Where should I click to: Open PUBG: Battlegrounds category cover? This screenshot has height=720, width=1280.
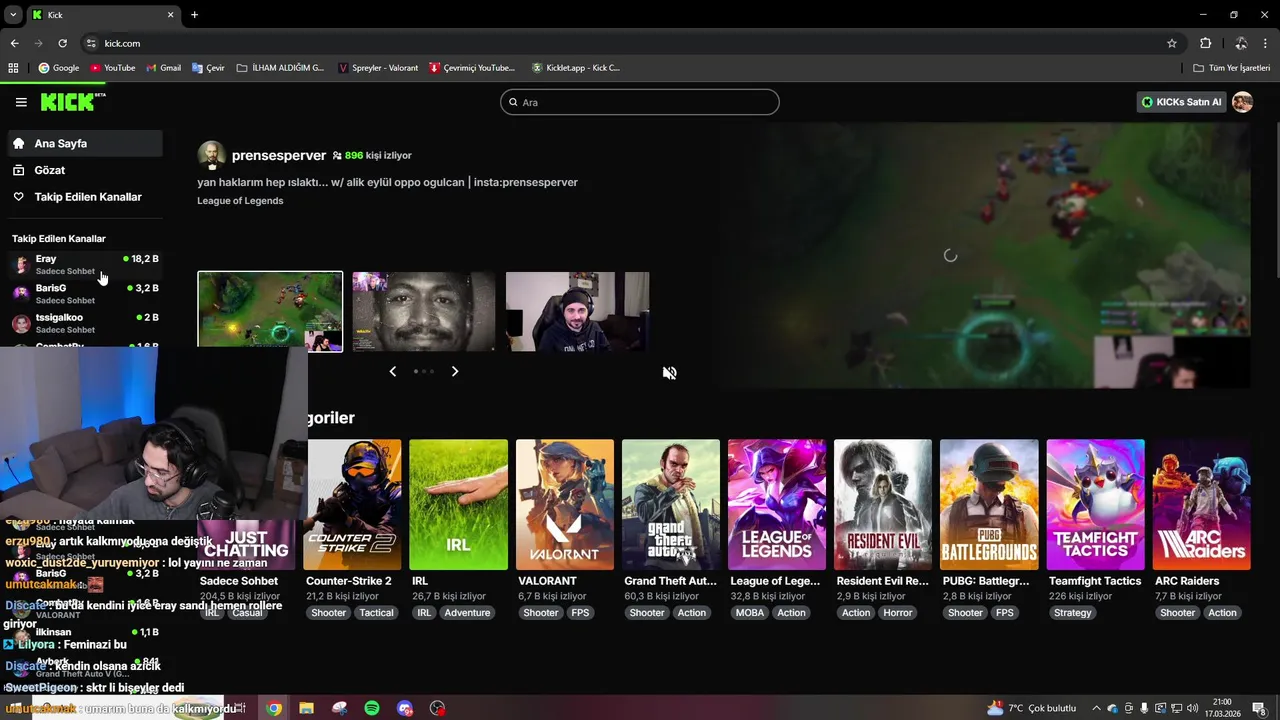(x=989, y=505)
